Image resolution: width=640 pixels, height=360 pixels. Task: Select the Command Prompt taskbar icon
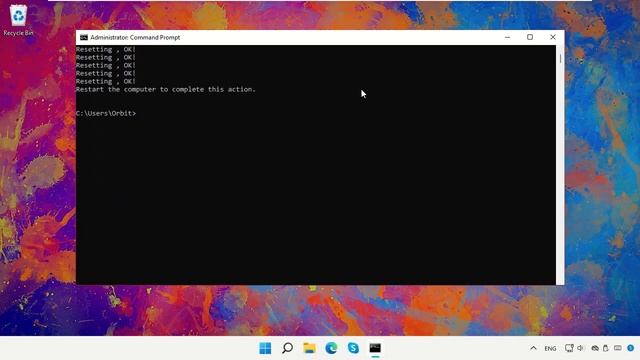click(375, 348)
